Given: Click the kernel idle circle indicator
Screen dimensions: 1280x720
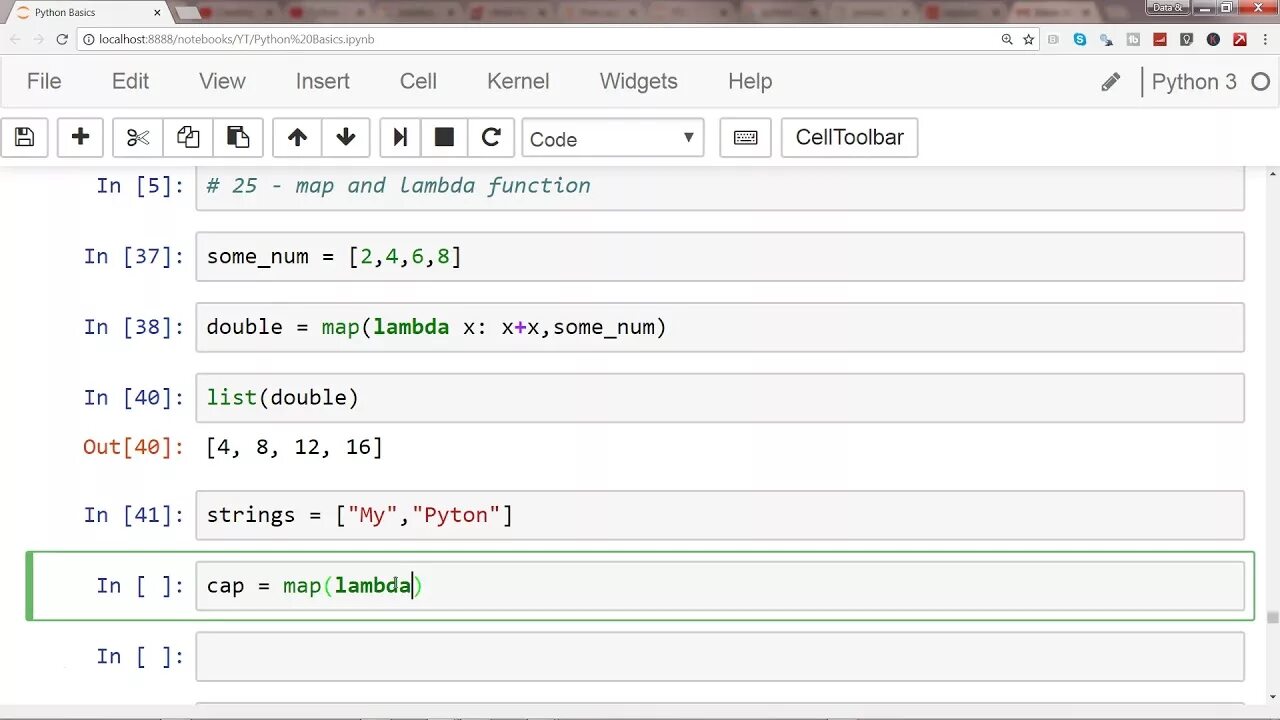Looking at the screenshot, I should pos(1261,82).
